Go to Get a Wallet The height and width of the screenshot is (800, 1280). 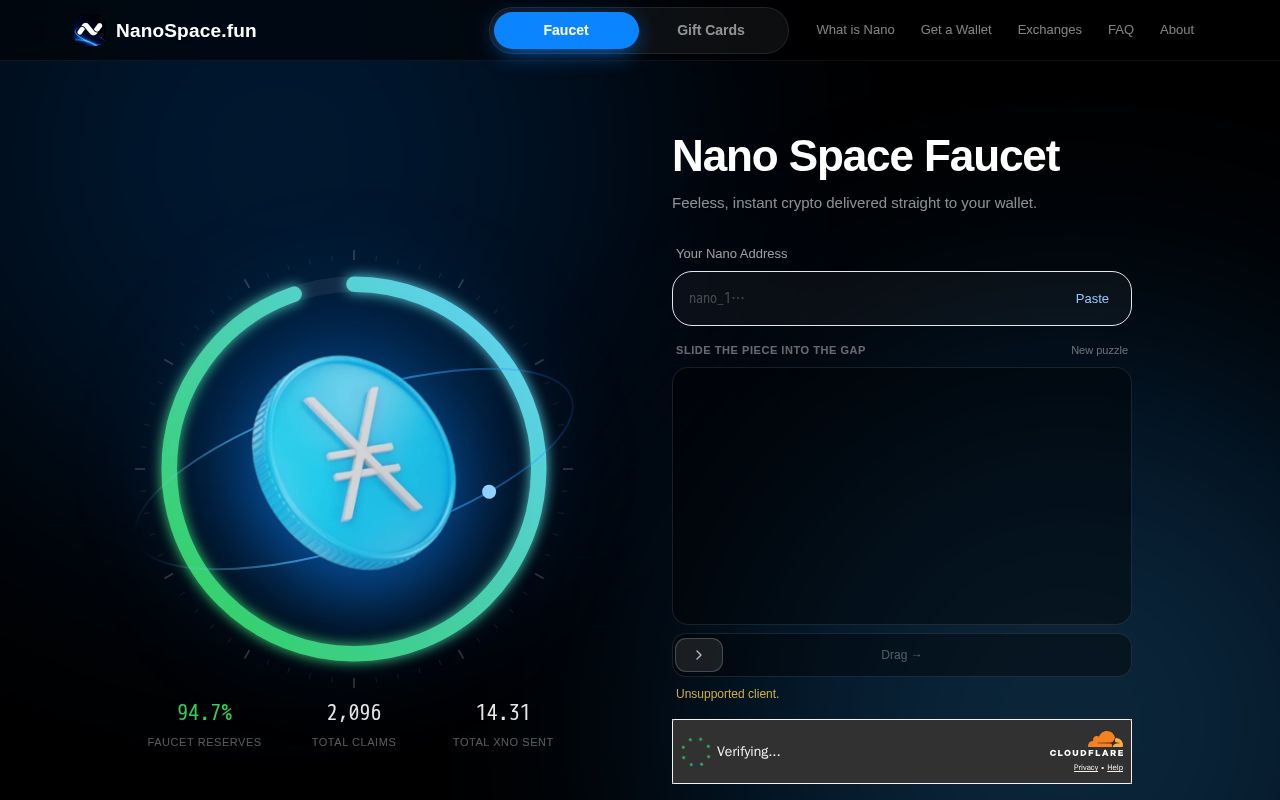pos(956,30)
